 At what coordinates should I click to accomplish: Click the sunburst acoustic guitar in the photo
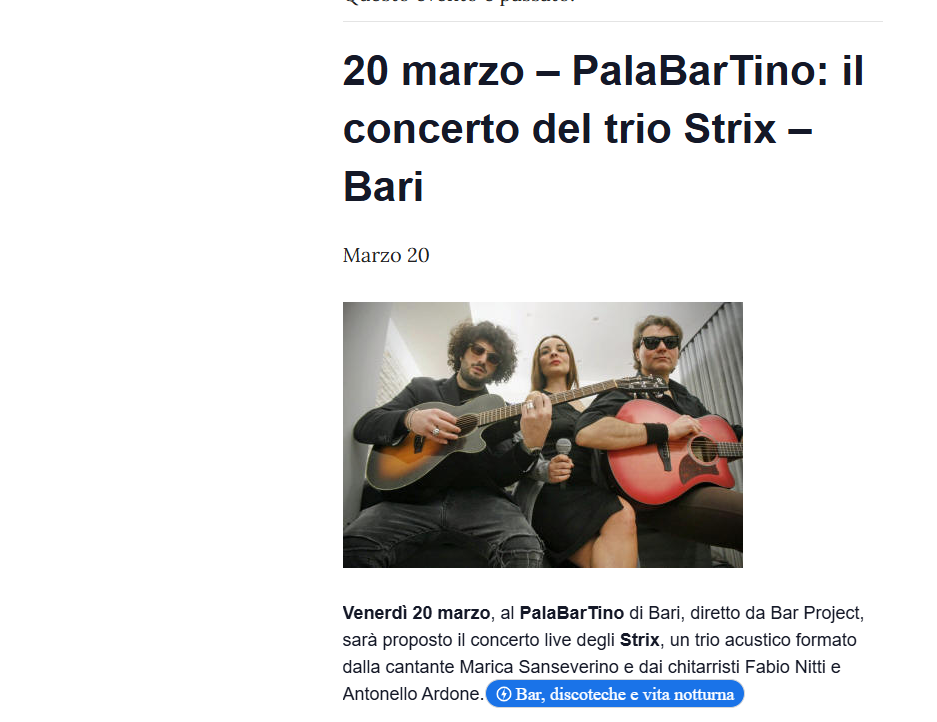tap(436, 445)
